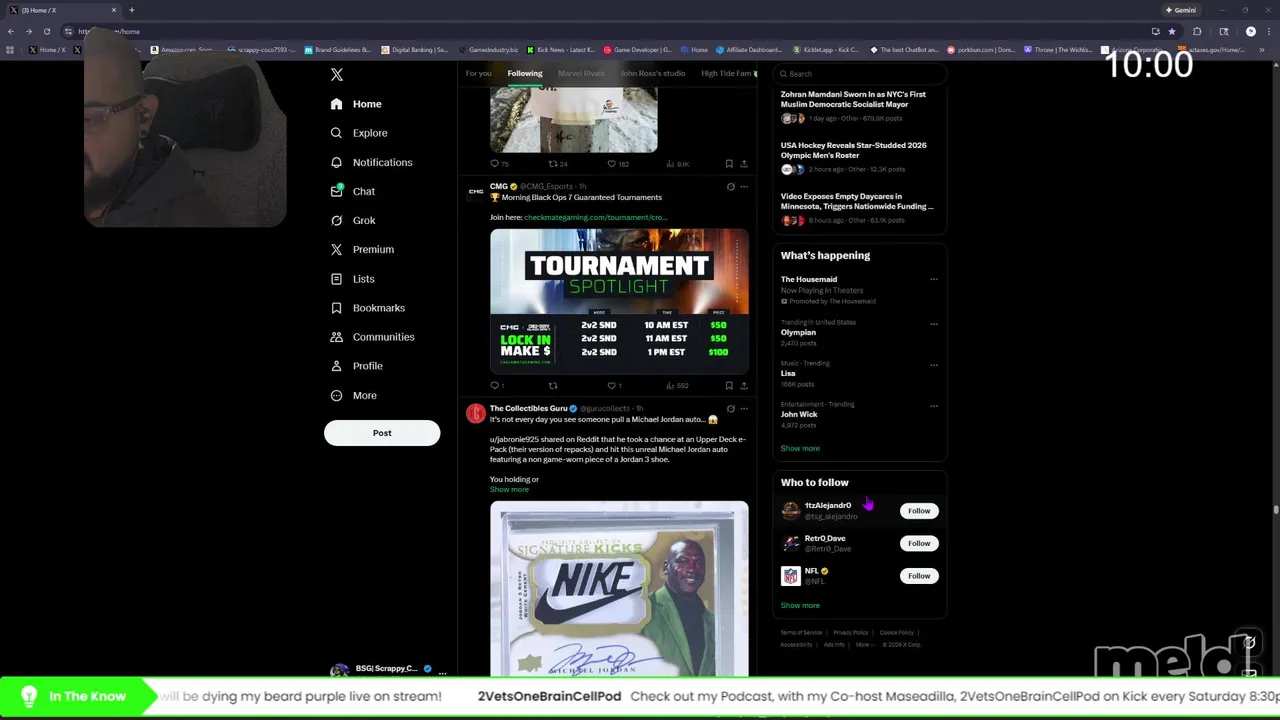
Task: Click Gemini in the Chrome title bar
Action: (x=1181, y=10)
